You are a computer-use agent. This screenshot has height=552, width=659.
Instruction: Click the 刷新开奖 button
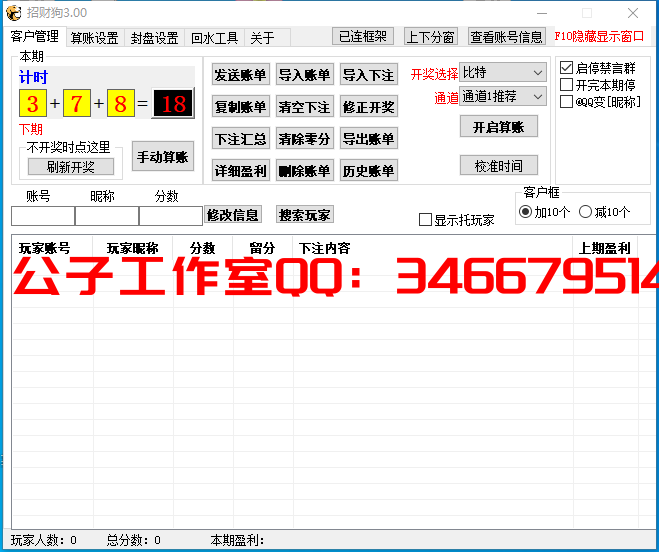pos(71,167)
